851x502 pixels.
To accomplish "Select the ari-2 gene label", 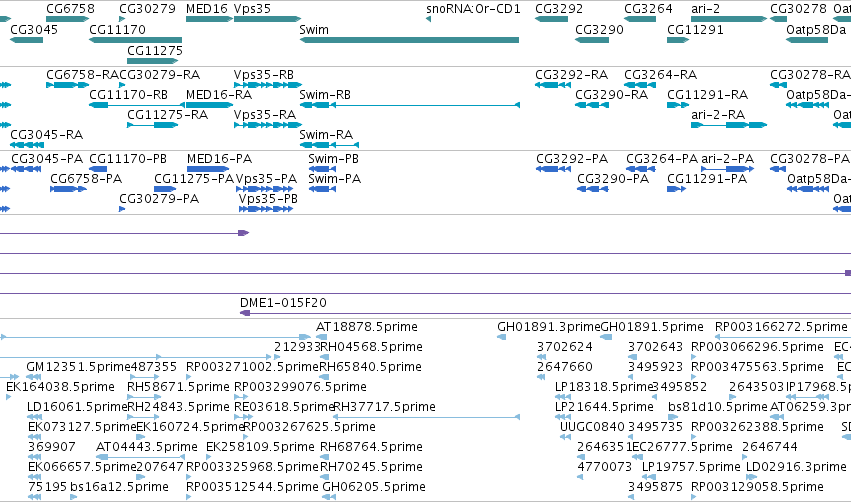I will [x=706, y=9].
